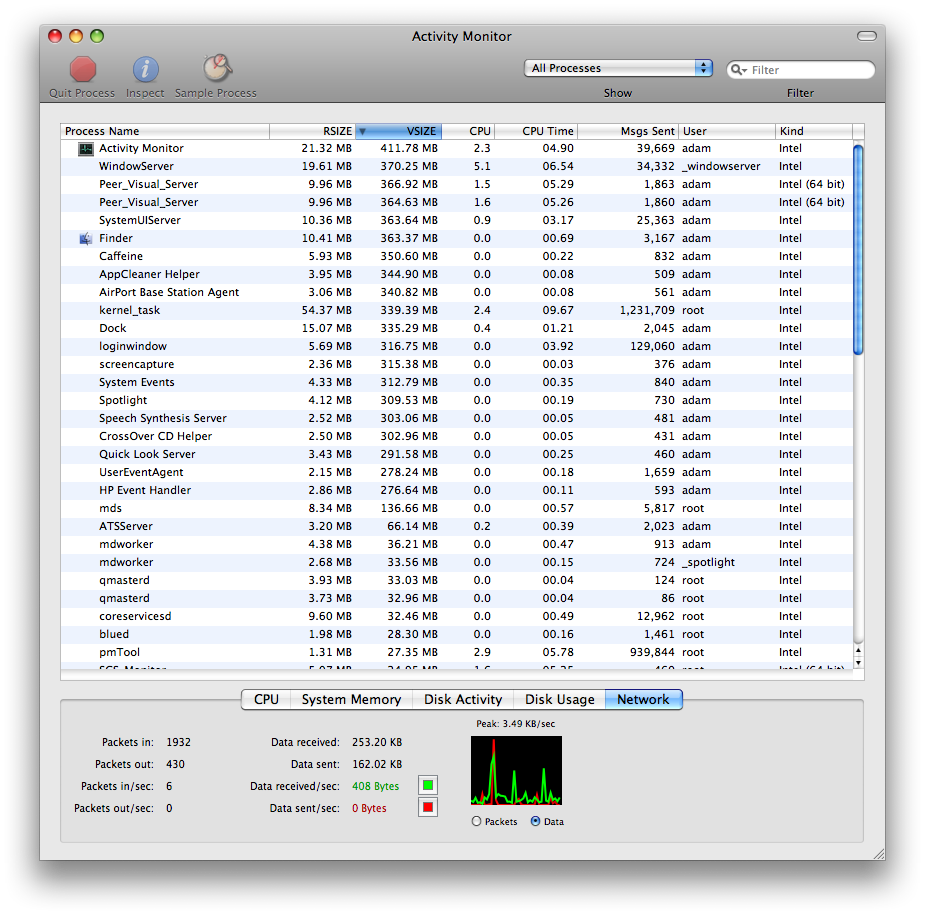This screenshot has width=925, height=915.
Task: Sort by Kind column header
Action: point(814,132)
